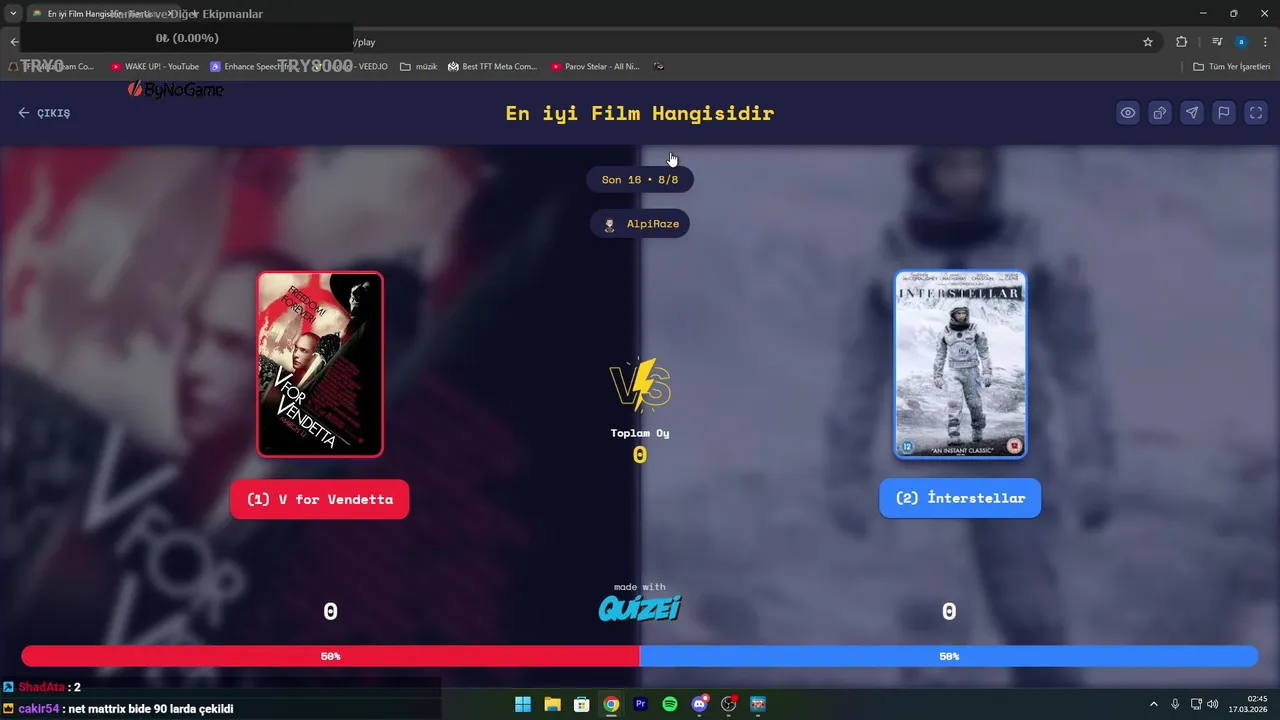Open the Chrome tab search dropdown
The height and width of the screenshot is (720, 1280).
pyautogui.click(x=13, y=14)
